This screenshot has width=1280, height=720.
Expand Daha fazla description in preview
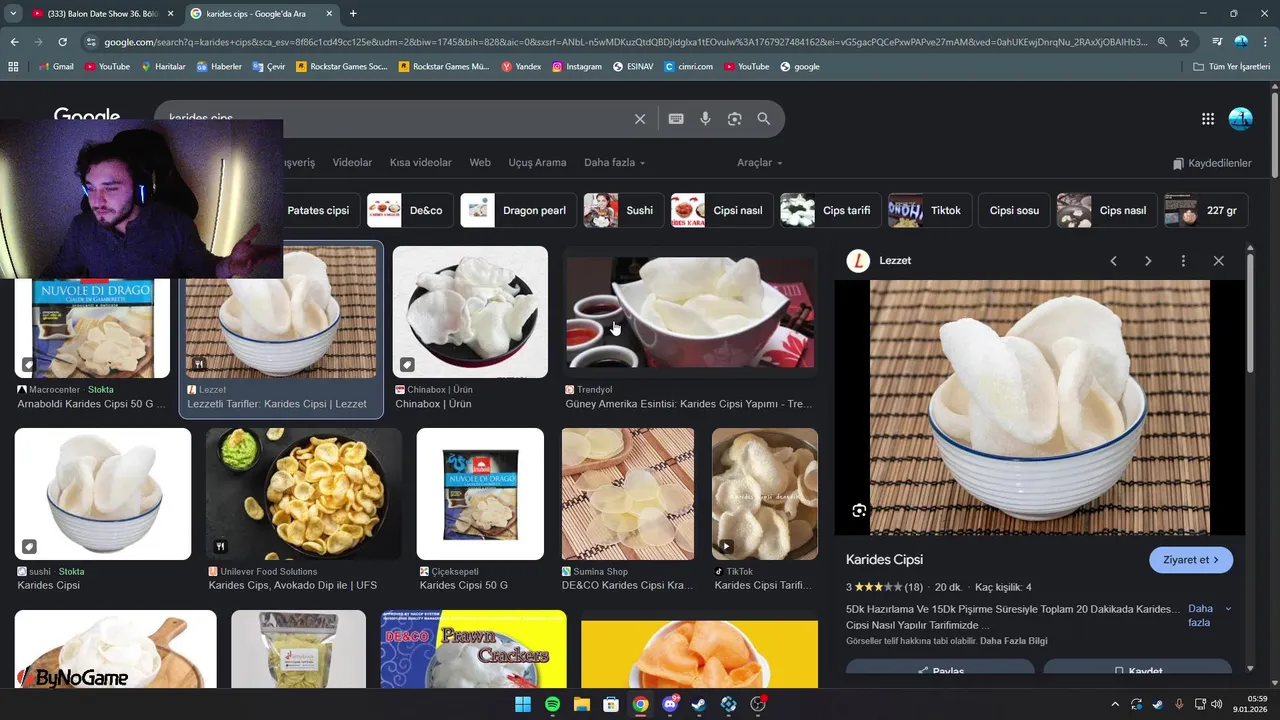1209,615
